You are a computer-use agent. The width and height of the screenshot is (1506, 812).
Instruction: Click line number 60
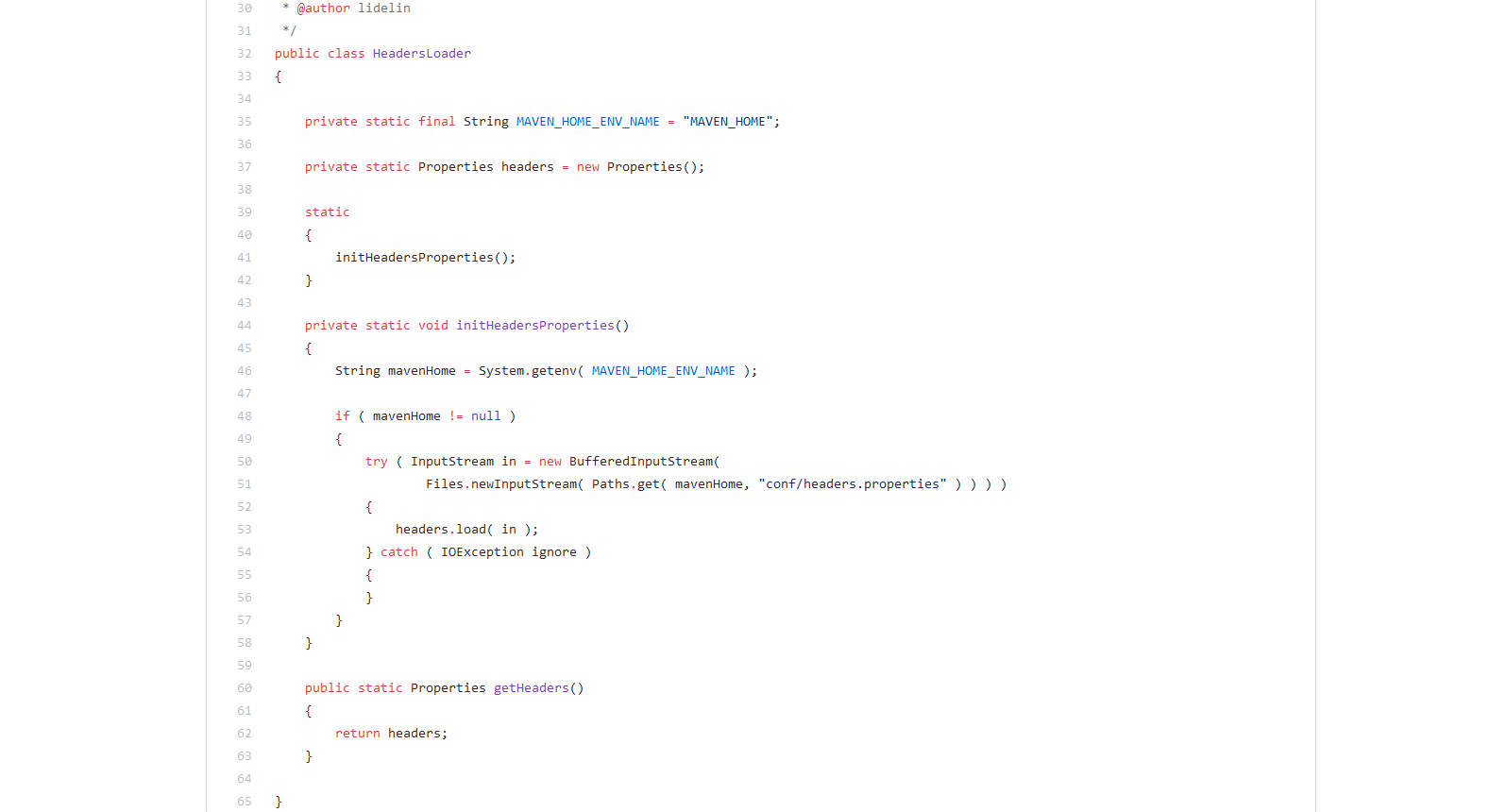245,688
